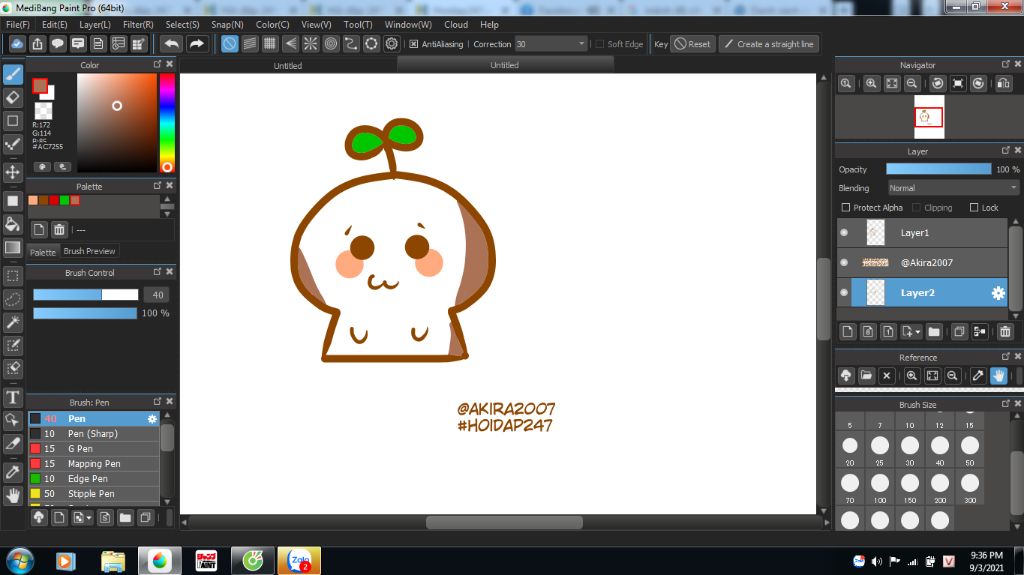This screenshot has width=1024, height=575.
Task: Open the Blending mode dropdown
Action: pos(953,188)
